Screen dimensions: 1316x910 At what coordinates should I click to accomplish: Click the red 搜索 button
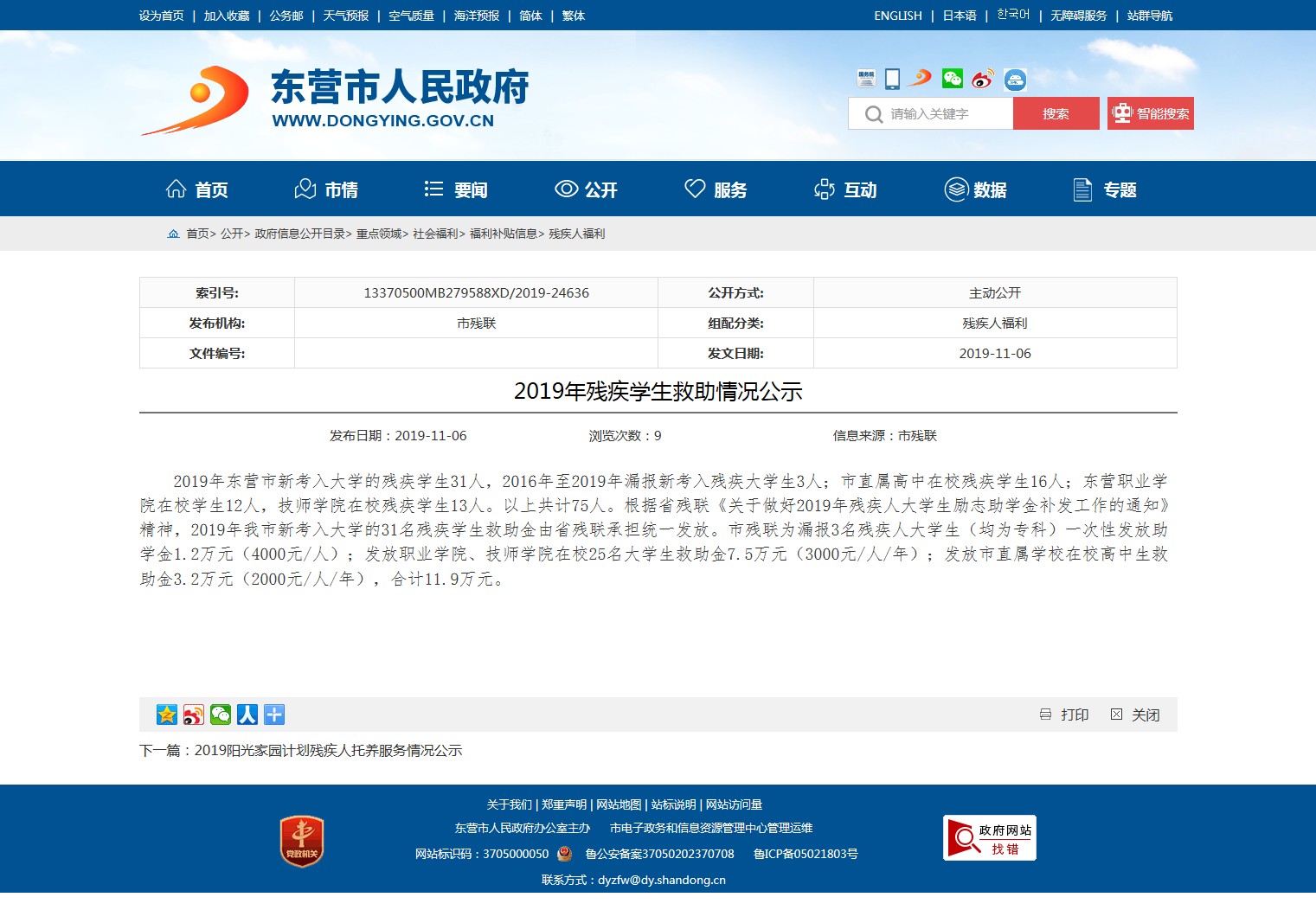pos(1056,113)
